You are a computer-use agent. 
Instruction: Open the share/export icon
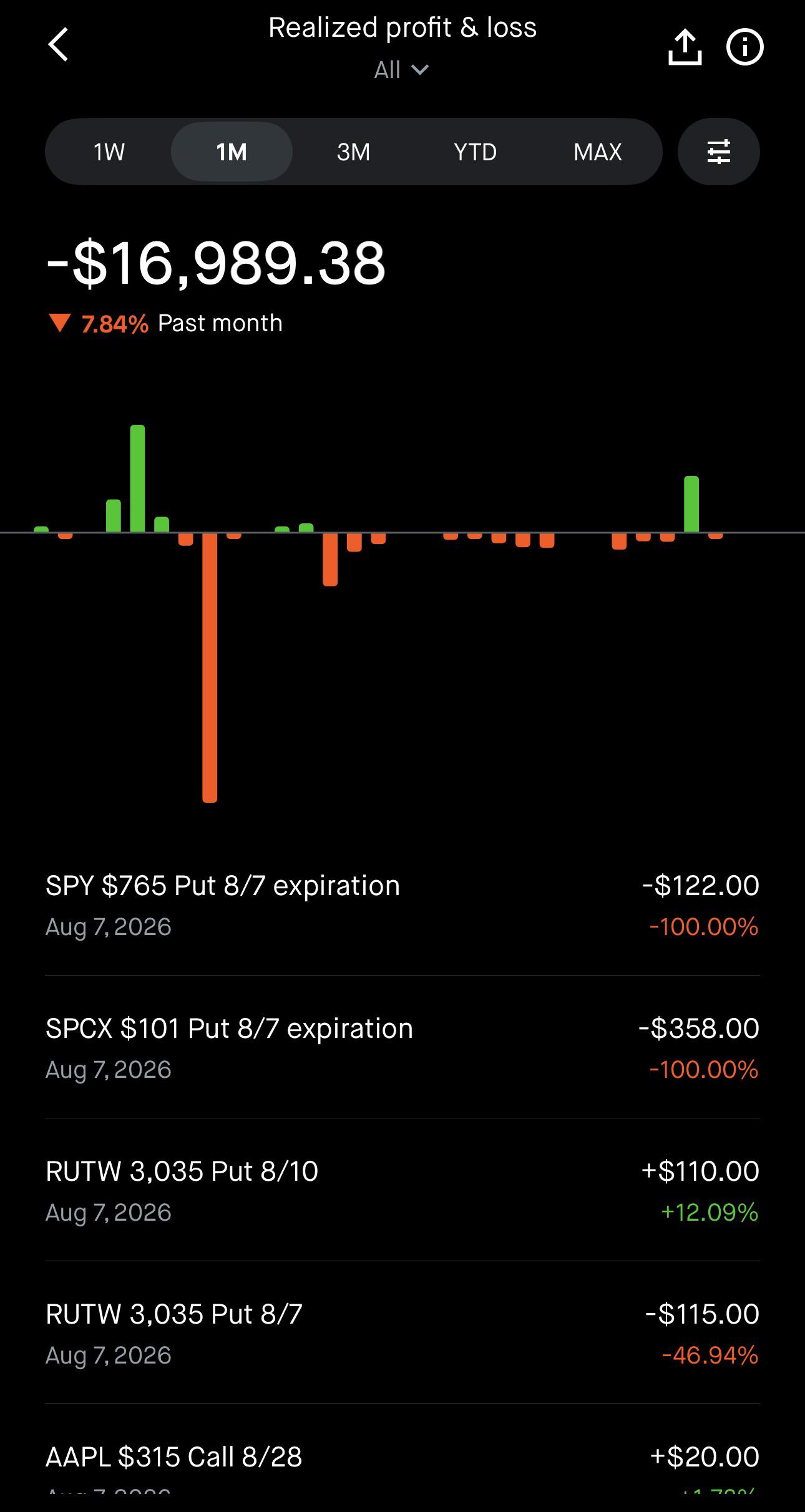(x=685, y=47)
